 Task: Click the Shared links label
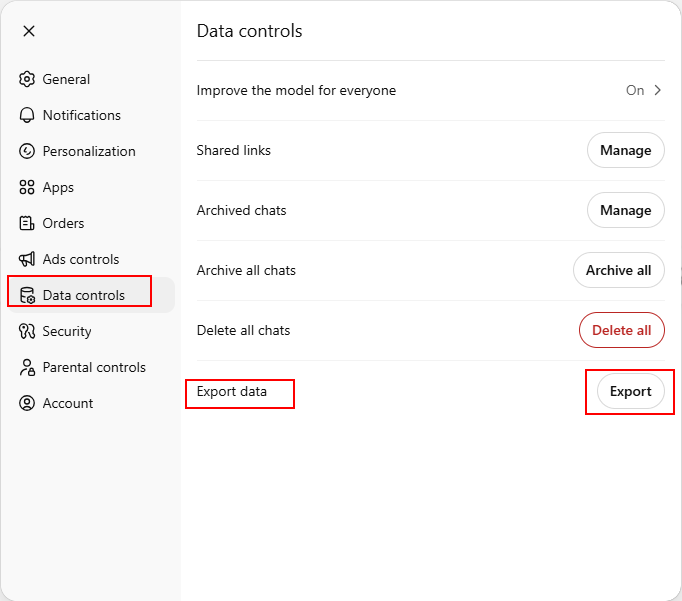coord(234,150)
